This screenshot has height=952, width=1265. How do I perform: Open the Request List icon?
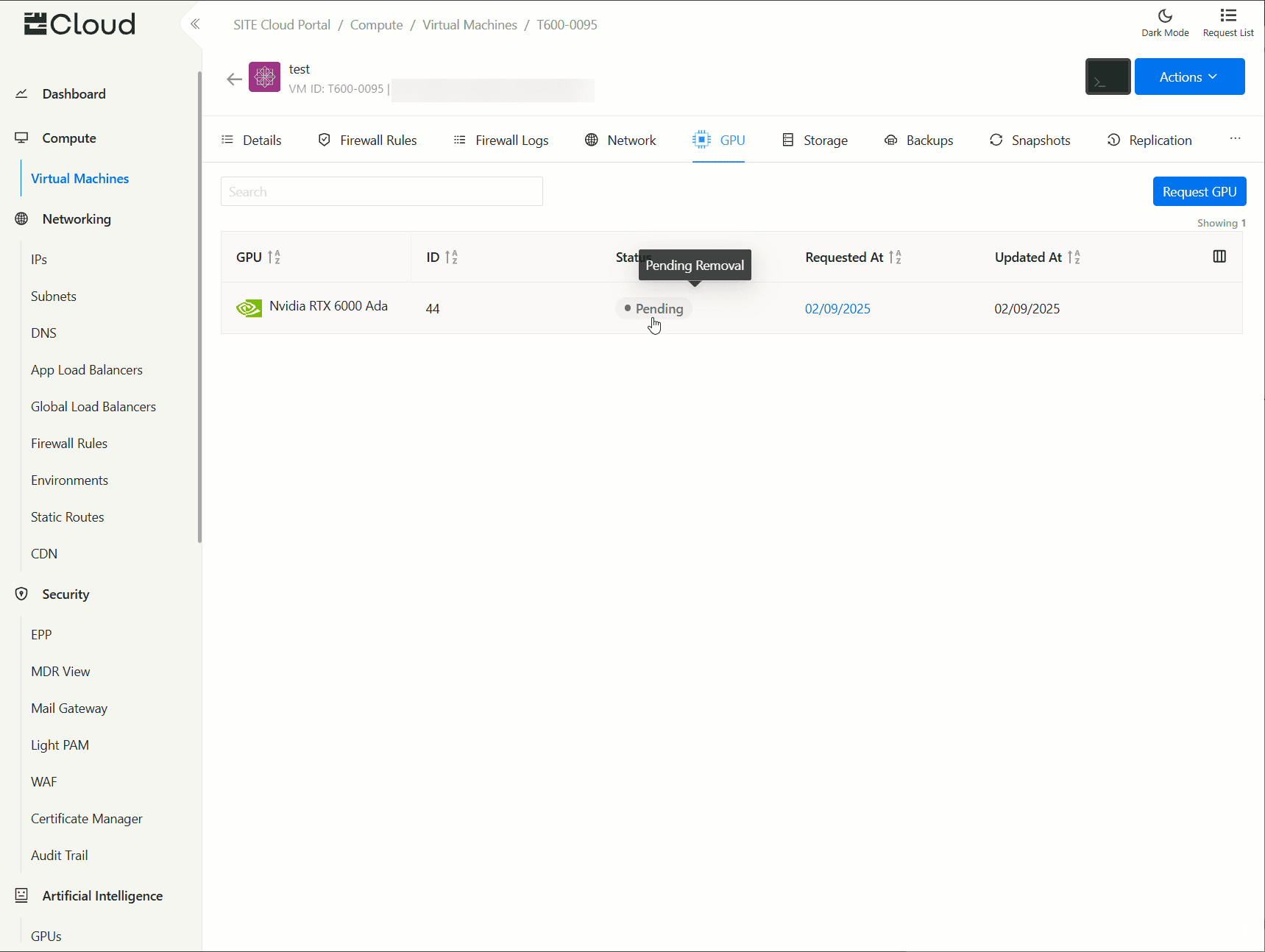click(1227, 22)
